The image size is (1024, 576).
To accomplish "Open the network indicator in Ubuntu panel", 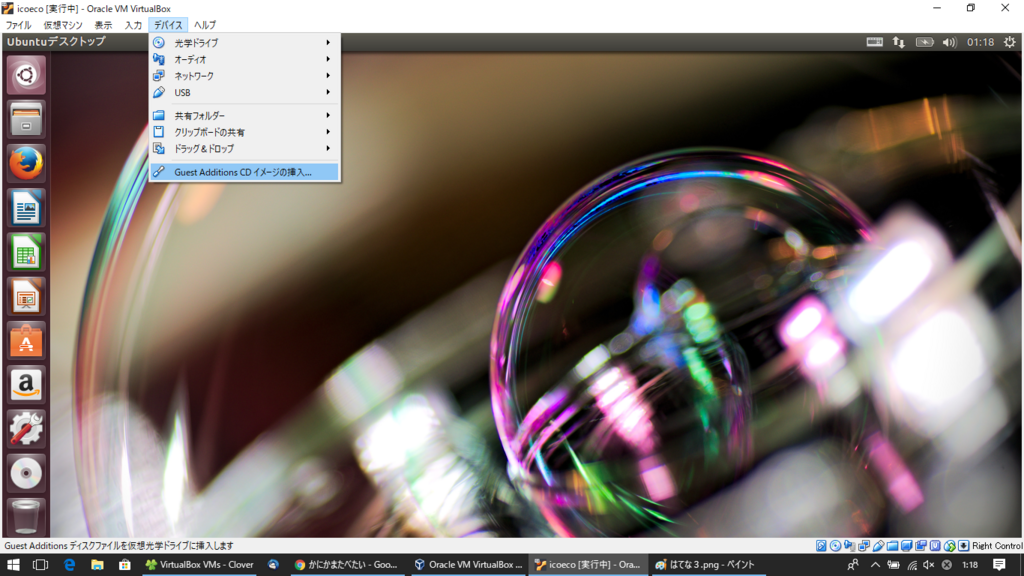I will [899, 42].
